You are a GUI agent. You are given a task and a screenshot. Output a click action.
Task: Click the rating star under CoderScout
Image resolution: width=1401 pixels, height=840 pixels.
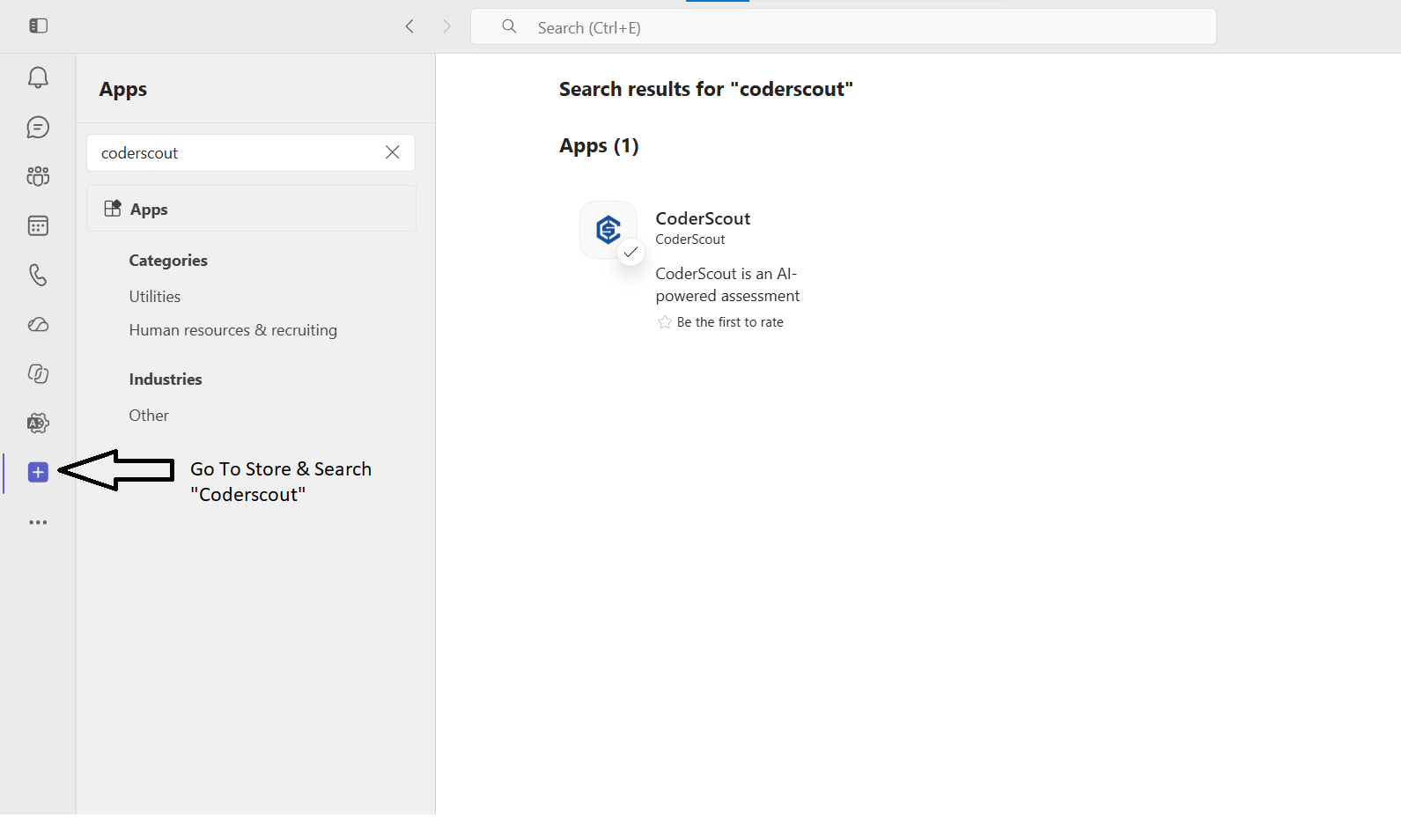point(665,322)
